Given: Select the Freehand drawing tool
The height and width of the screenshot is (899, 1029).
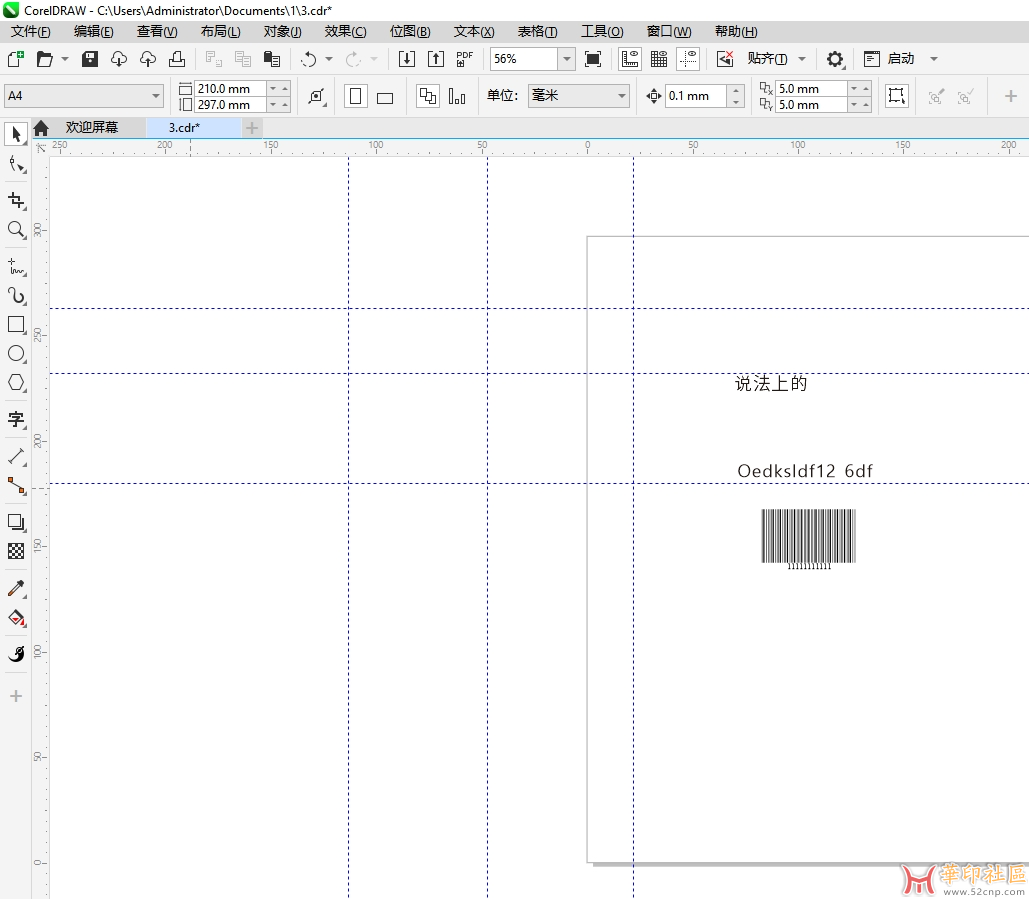Looking at the screenshot, I should 16,266.
